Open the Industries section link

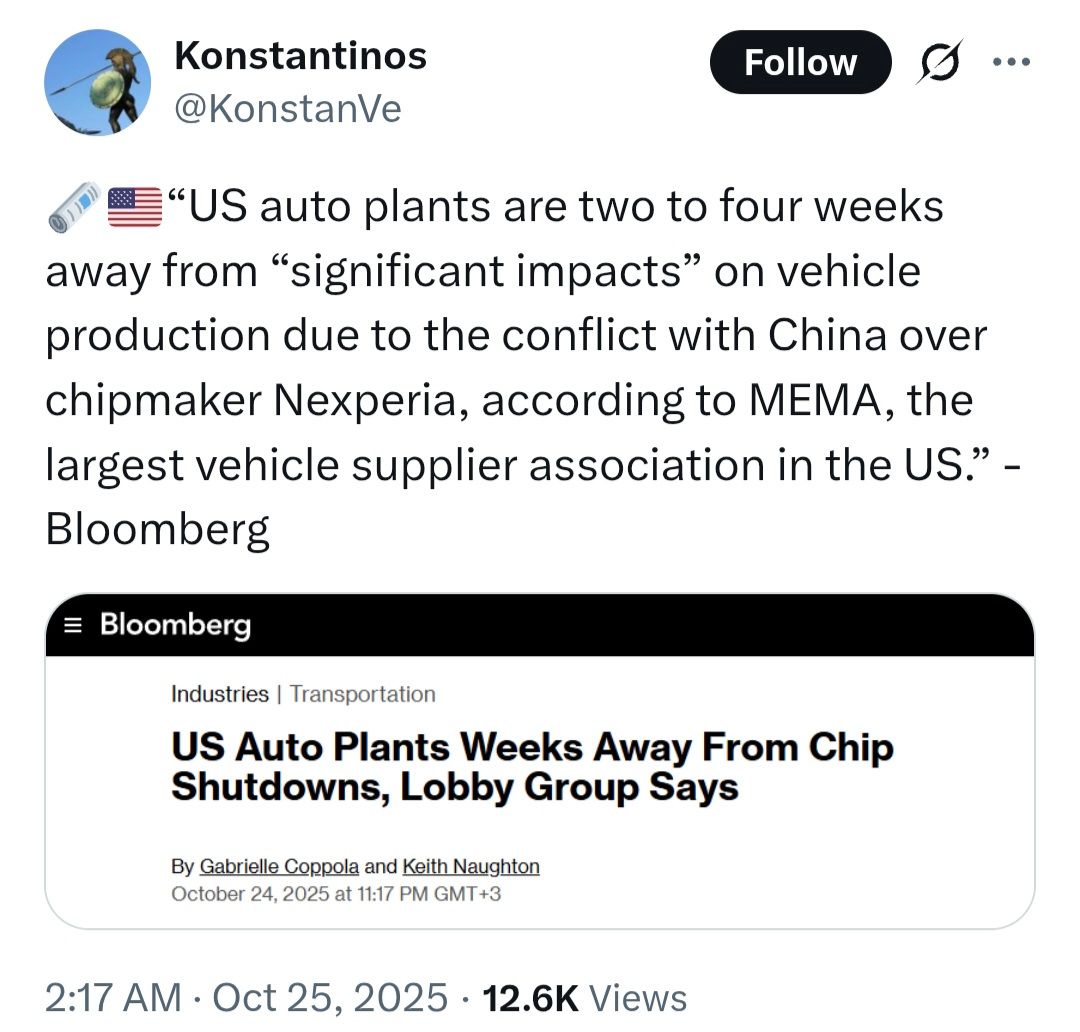[220, 694]
